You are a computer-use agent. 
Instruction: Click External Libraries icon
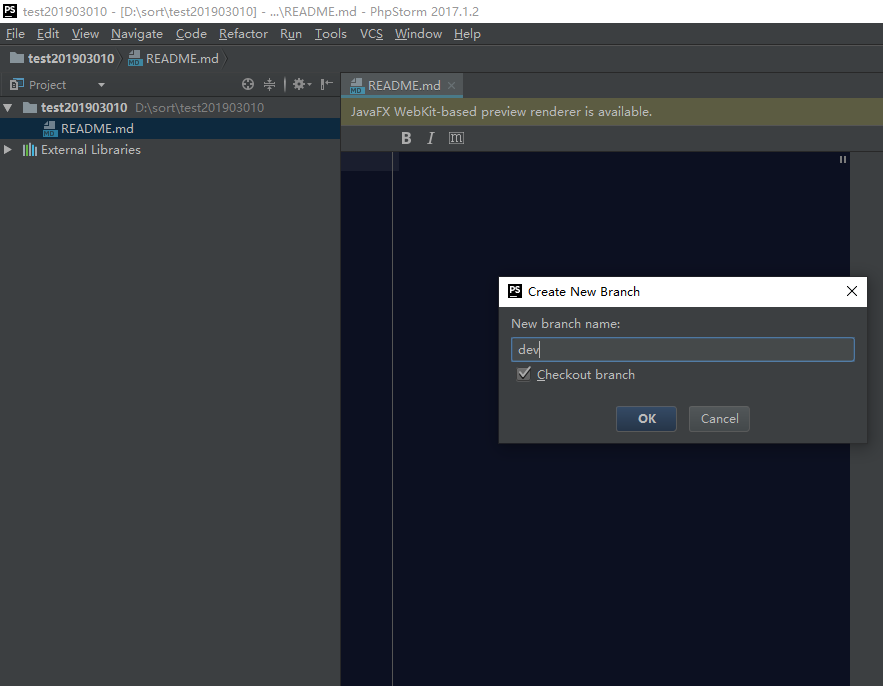pos(30,150)
